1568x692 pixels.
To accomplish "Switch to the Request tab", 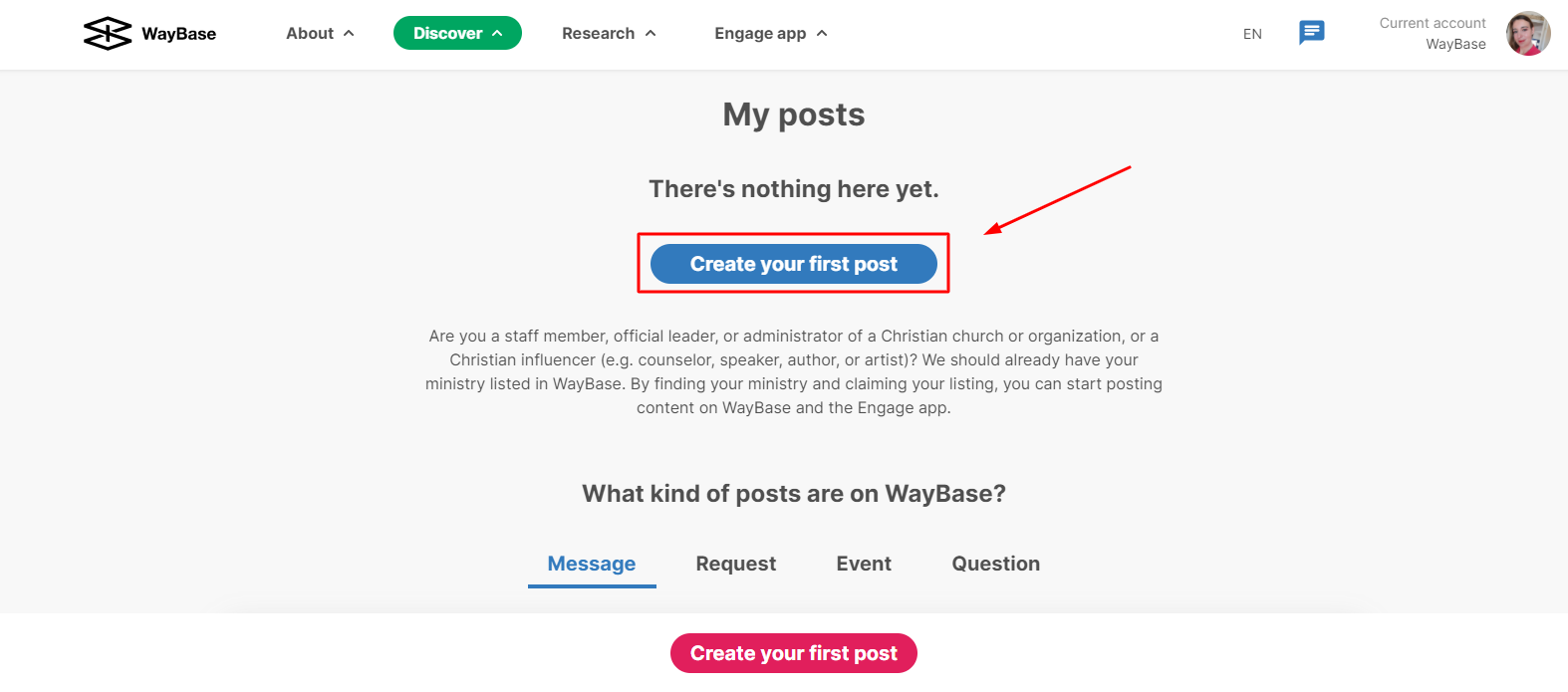I will [x=736, y=564].
